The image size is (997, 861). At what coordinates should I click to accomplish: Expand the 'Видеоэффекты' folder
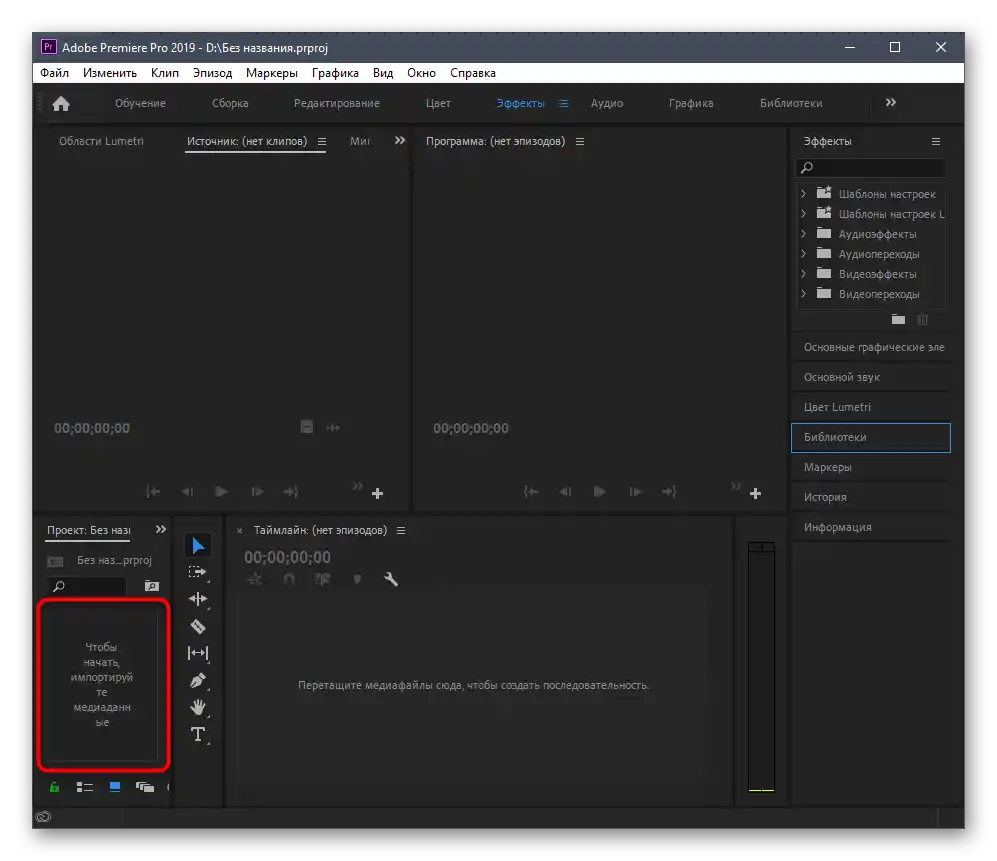click(x=803, y=273)
